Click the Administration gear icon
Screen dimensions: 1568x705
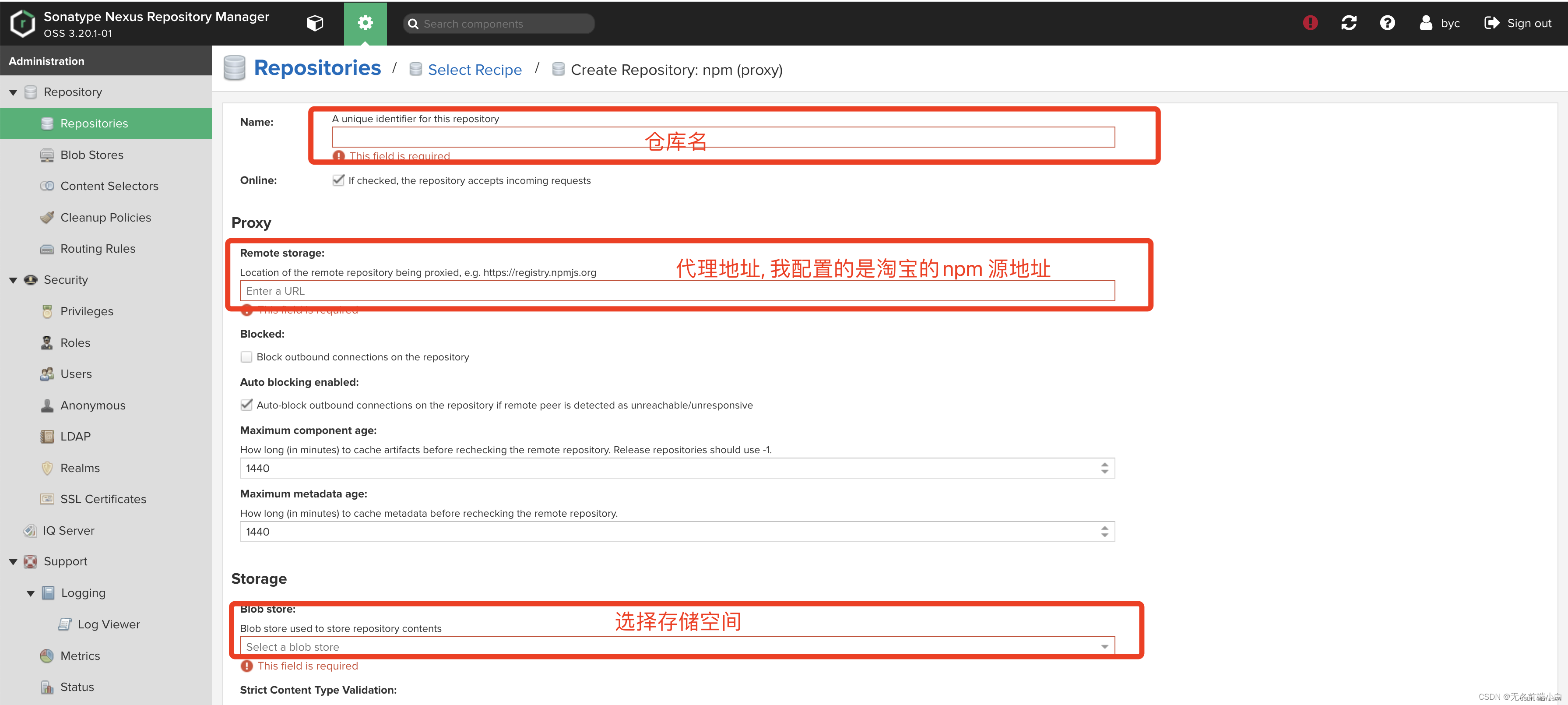[x=365, y=23]
